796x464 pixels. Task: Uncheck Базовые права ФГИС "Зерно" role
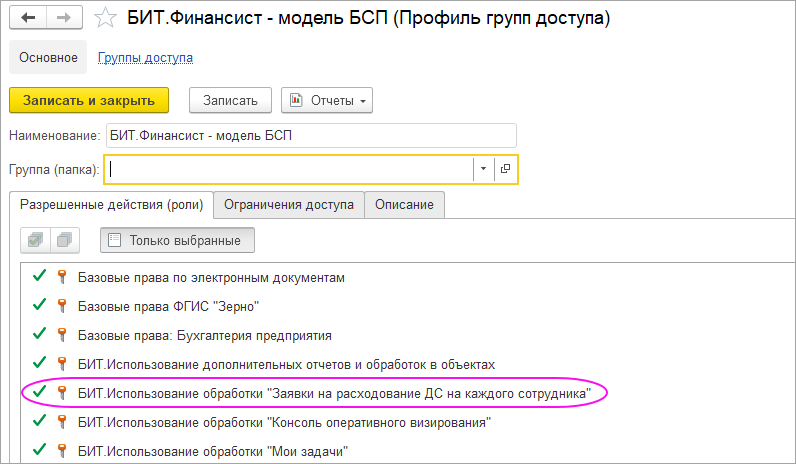click(x=39, y=305)
